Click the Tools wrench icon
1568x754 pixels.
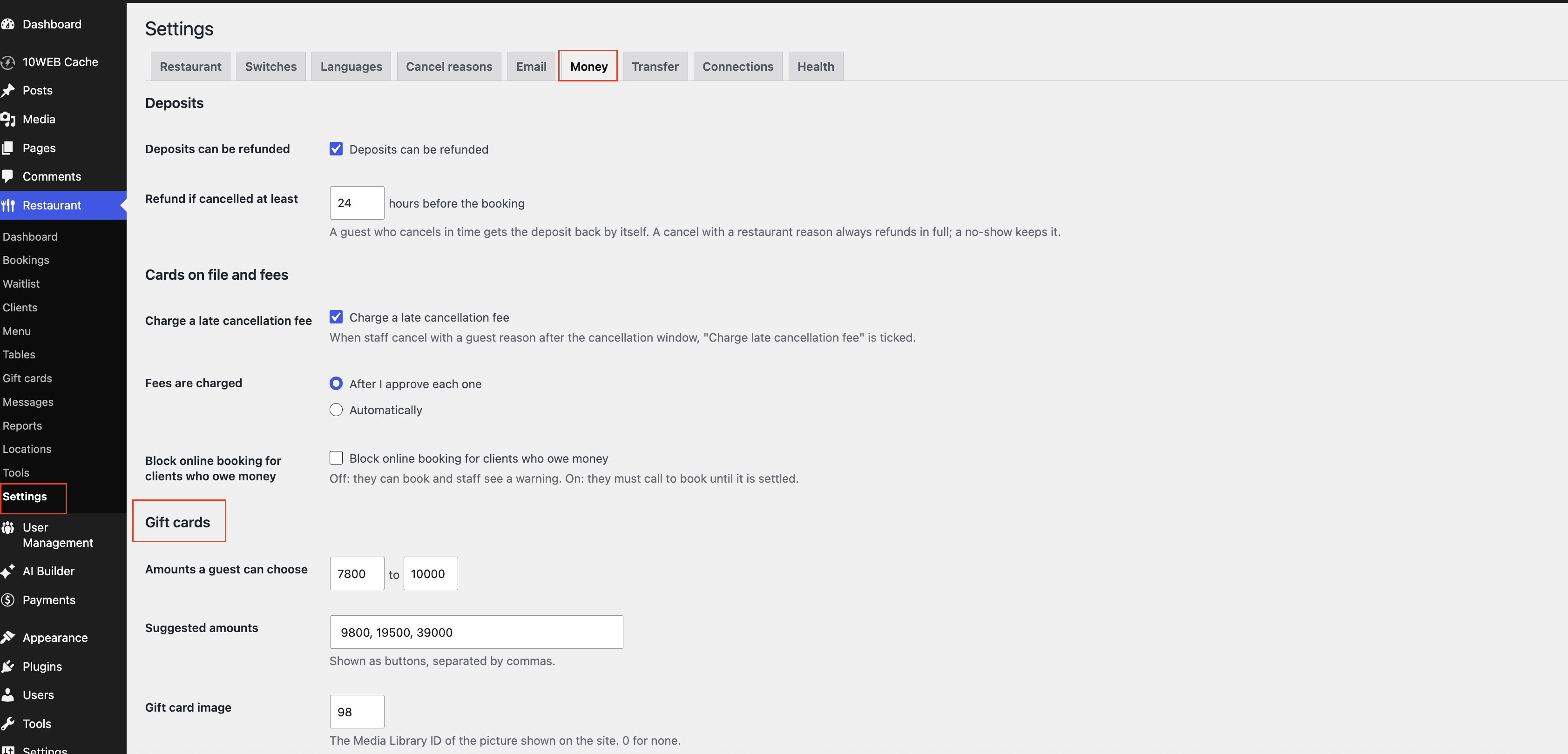coord(8,724)
